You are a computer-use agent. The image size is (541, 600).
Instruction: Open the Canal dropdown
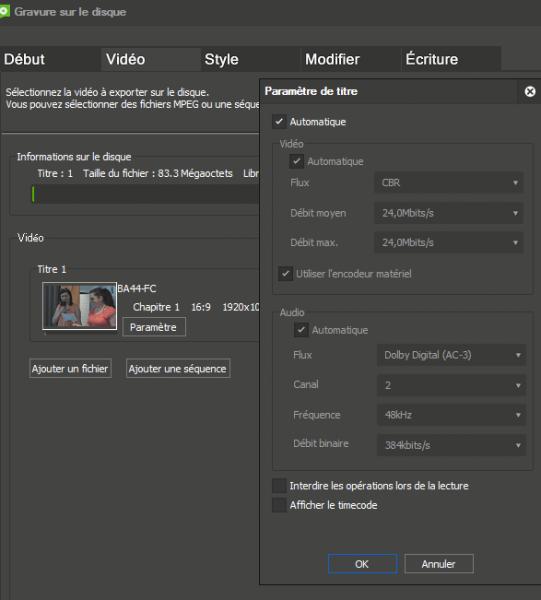(x=451, y=385)
